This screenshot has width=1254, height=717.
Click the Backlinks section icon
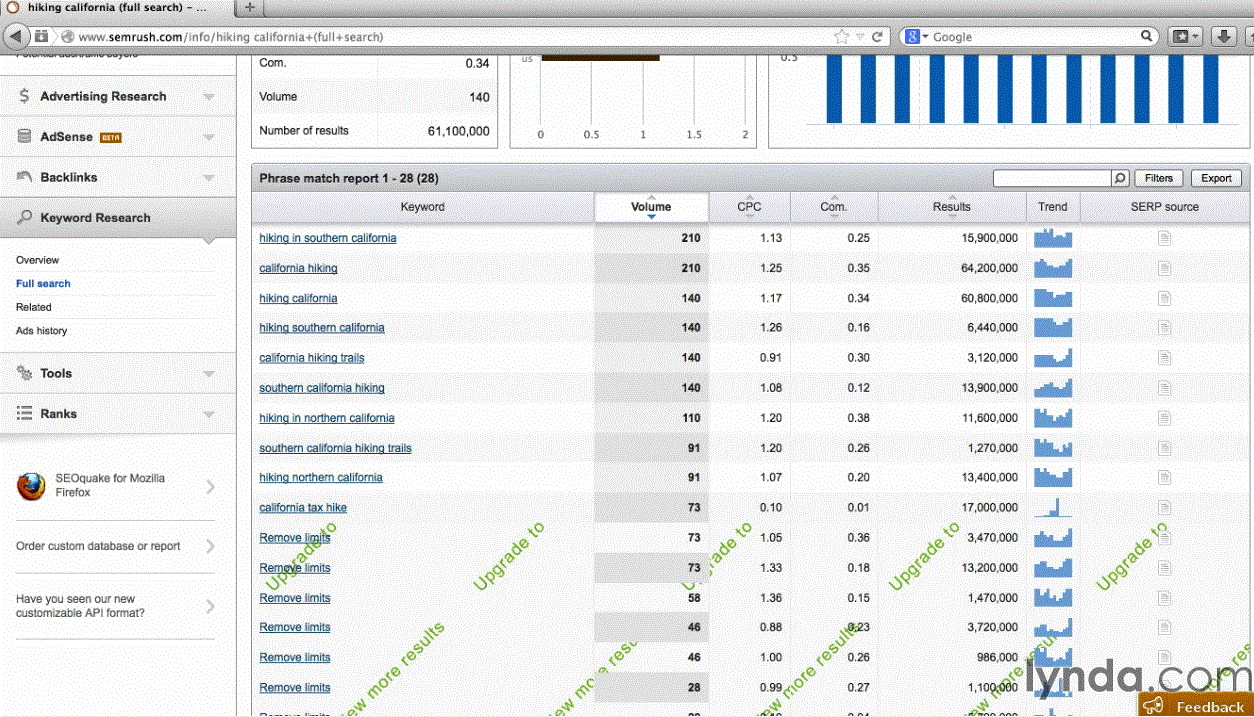(25, 177)
